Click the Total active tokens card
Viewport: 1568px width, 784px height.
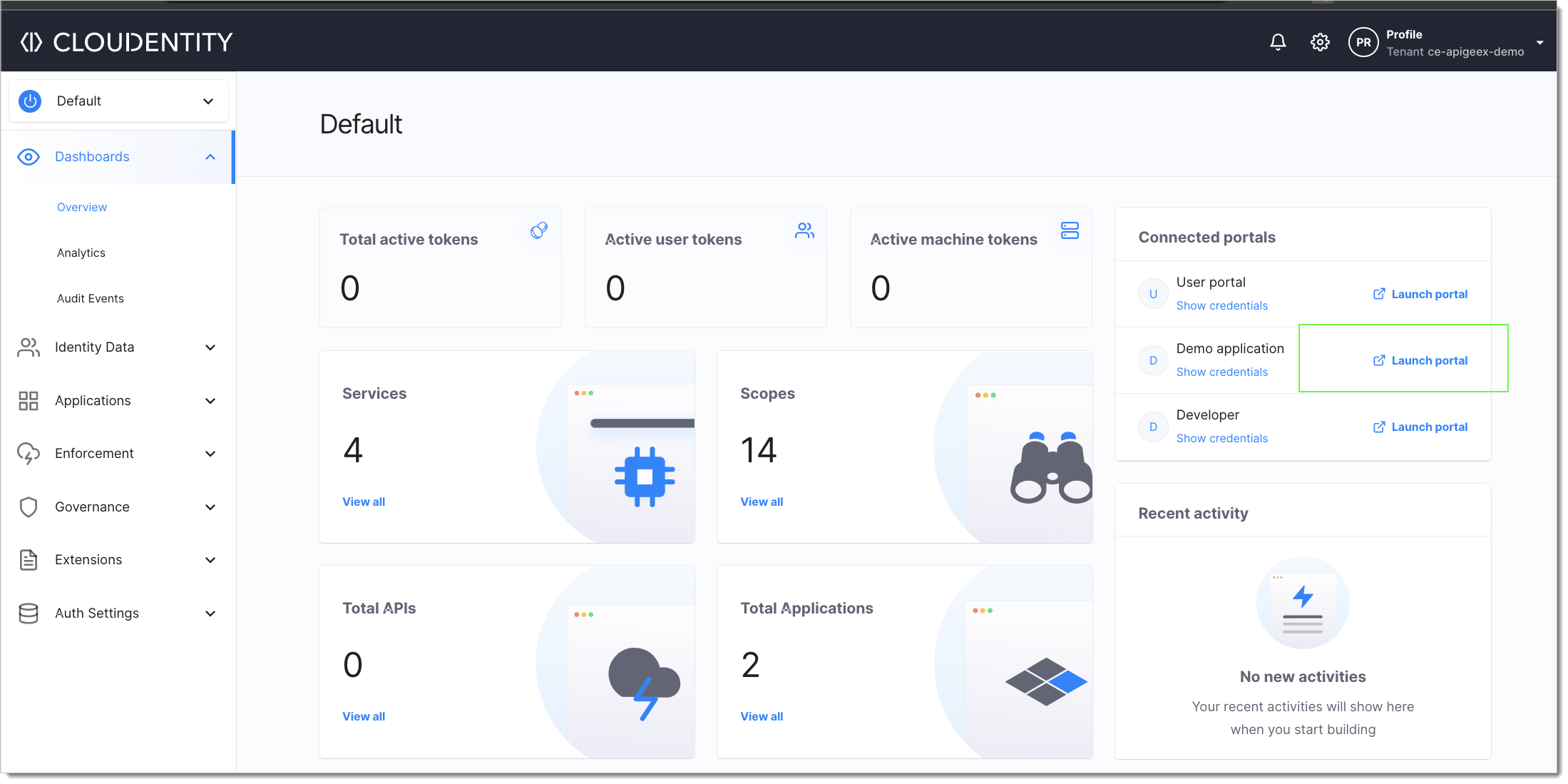441,268
